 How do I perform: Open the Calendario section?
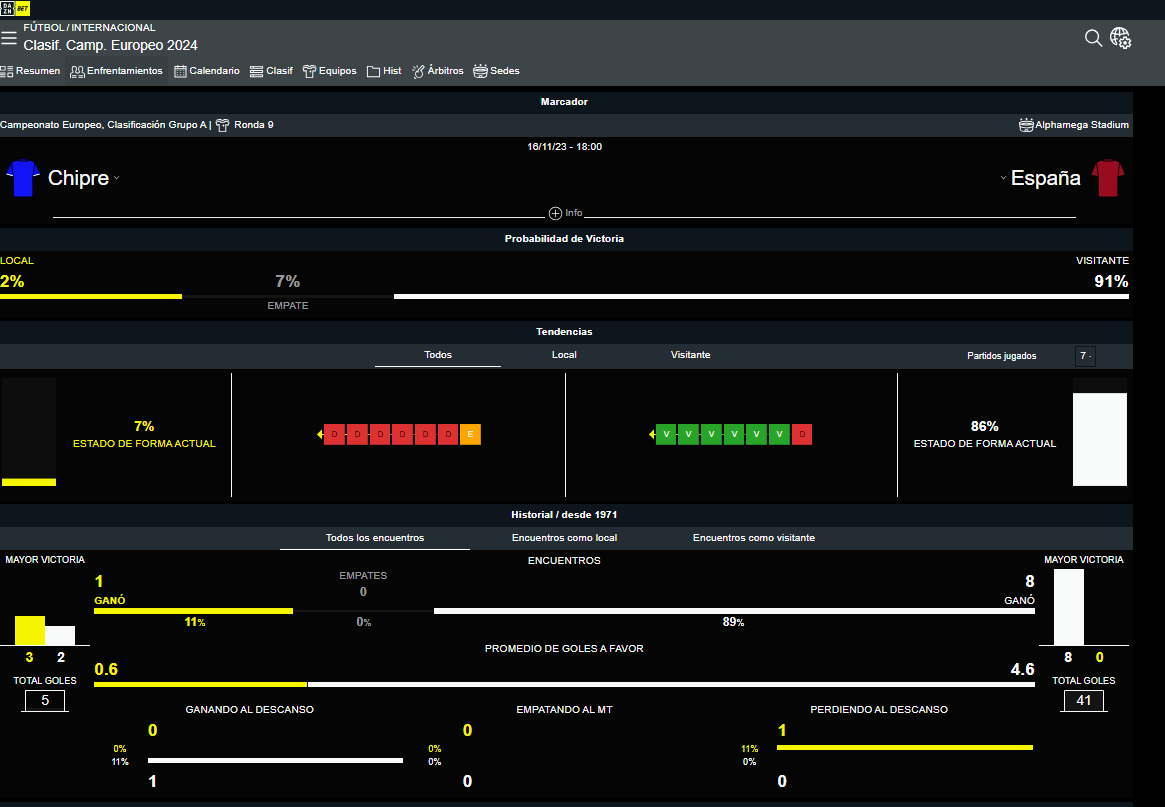(207, 71)
